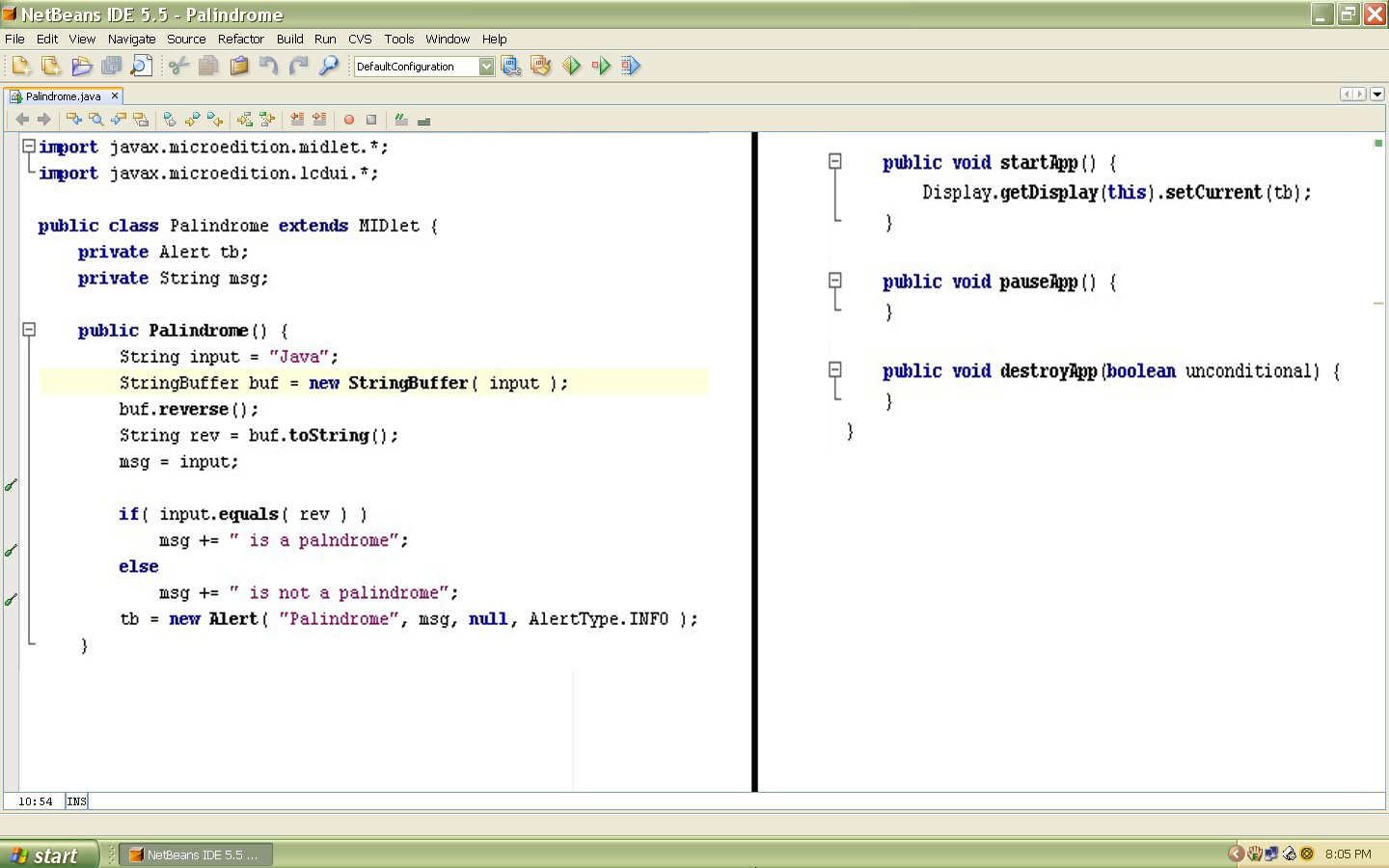Click the green mark in the error stripe
Image resolution: width=1389 pixels, height=868 pixels.
coord(1378,143)
